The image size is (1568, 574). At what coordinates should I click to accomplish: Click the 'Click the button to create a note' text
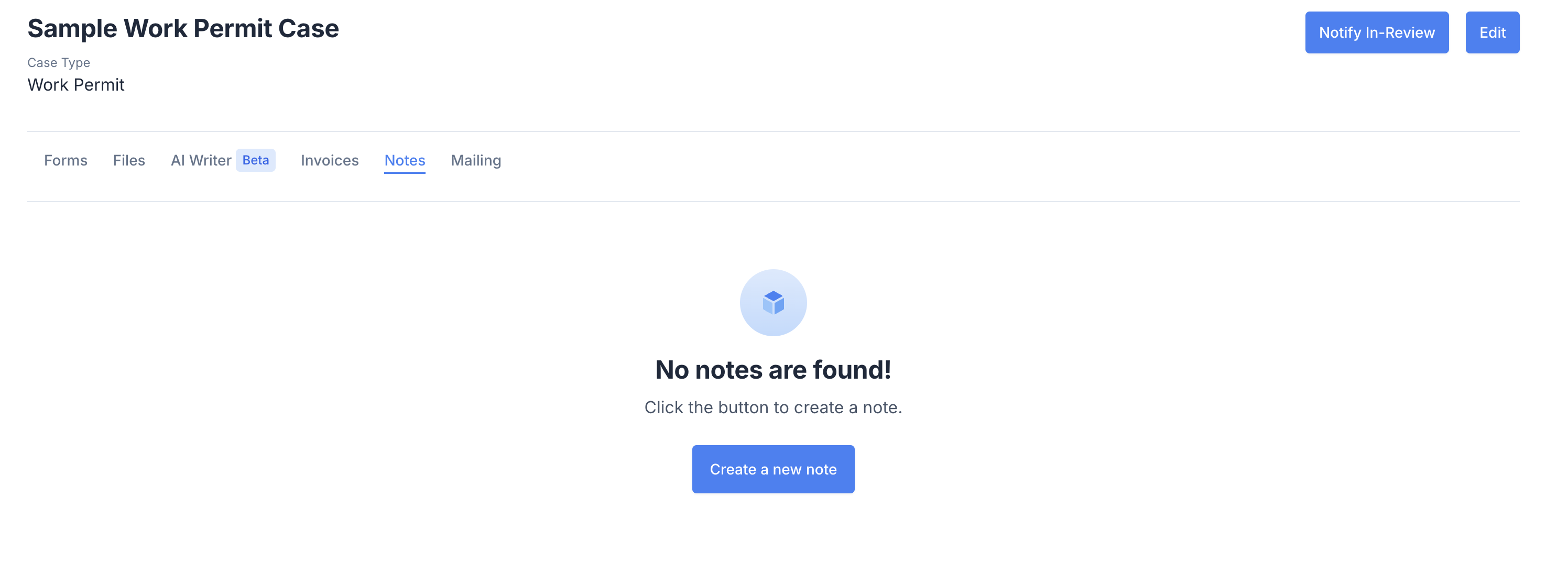click(x=773, y=407)
